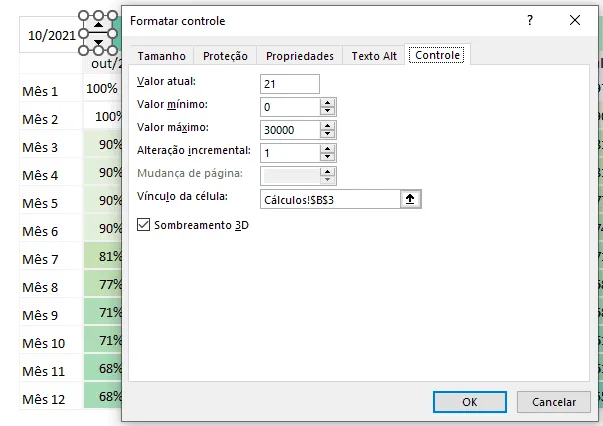Confirm with the OK button
Viewport: 603px width, 426px height.
pyautogui.click(x=470, y=402)
